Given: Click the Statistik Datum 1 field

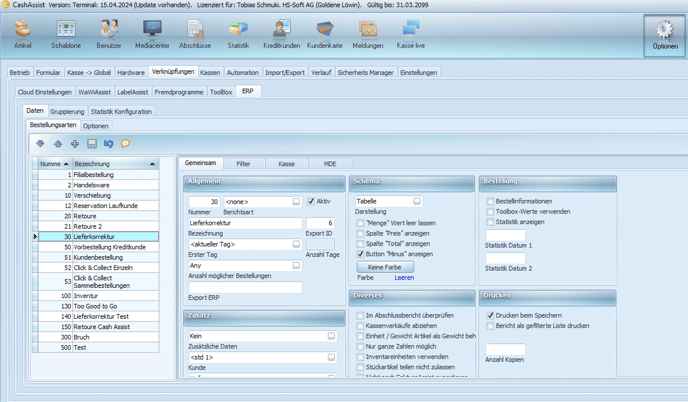Looking at the screenshot, I should click(x=505, y=235).
